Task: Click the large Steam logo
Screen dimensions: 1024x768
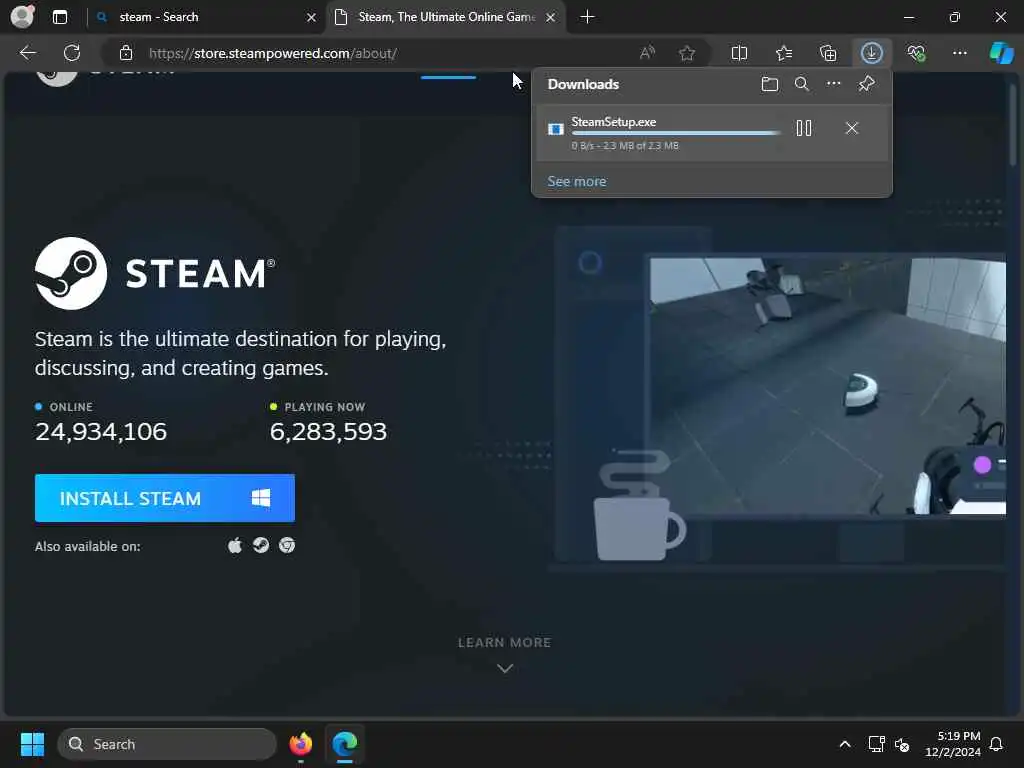Action: tap(155, 273)
